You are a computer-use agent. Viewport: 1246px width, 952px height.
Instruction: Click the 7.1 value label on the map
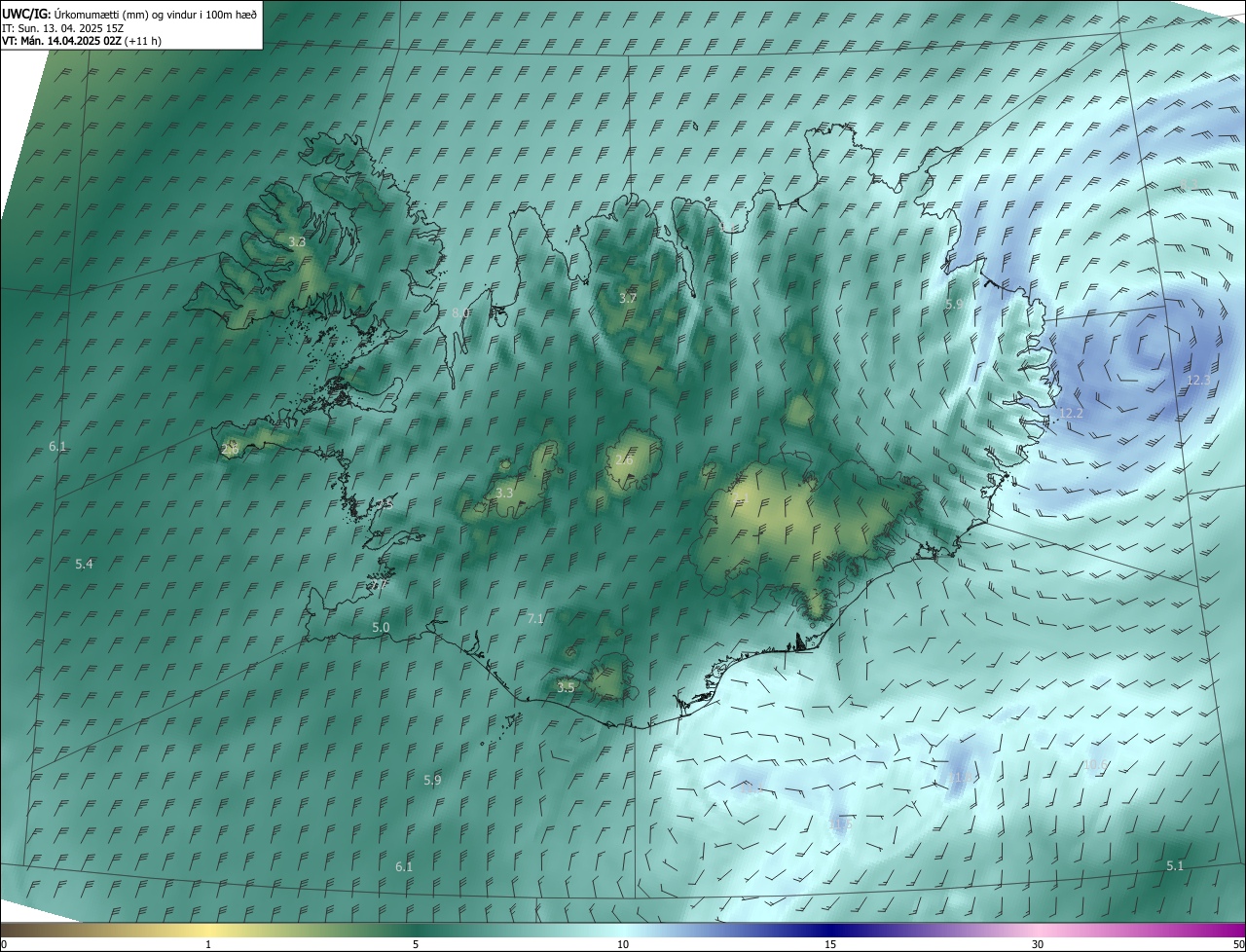click(535, 618)
